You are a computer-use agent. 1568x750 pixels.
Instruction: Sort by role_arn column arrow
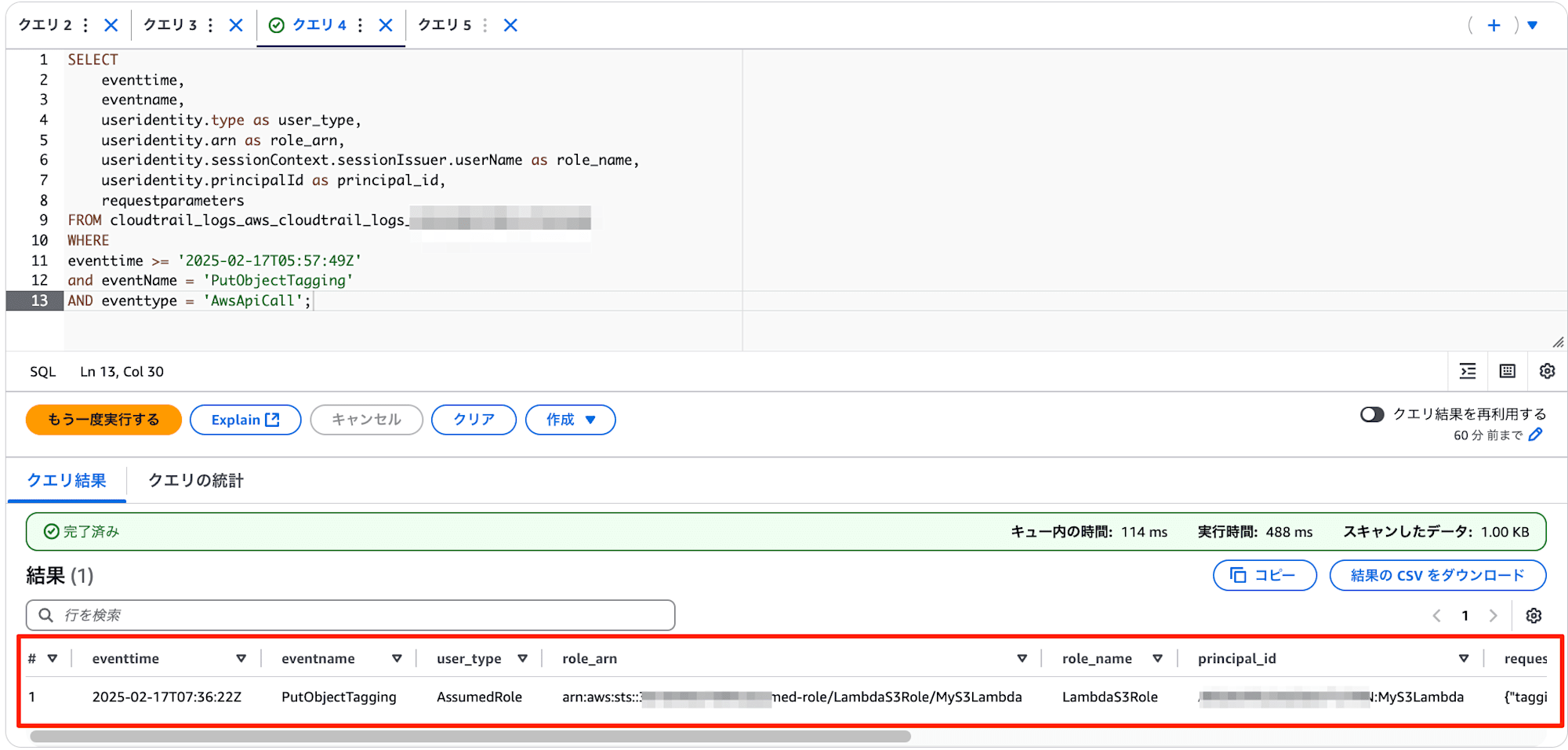[x=1022, y=658]
